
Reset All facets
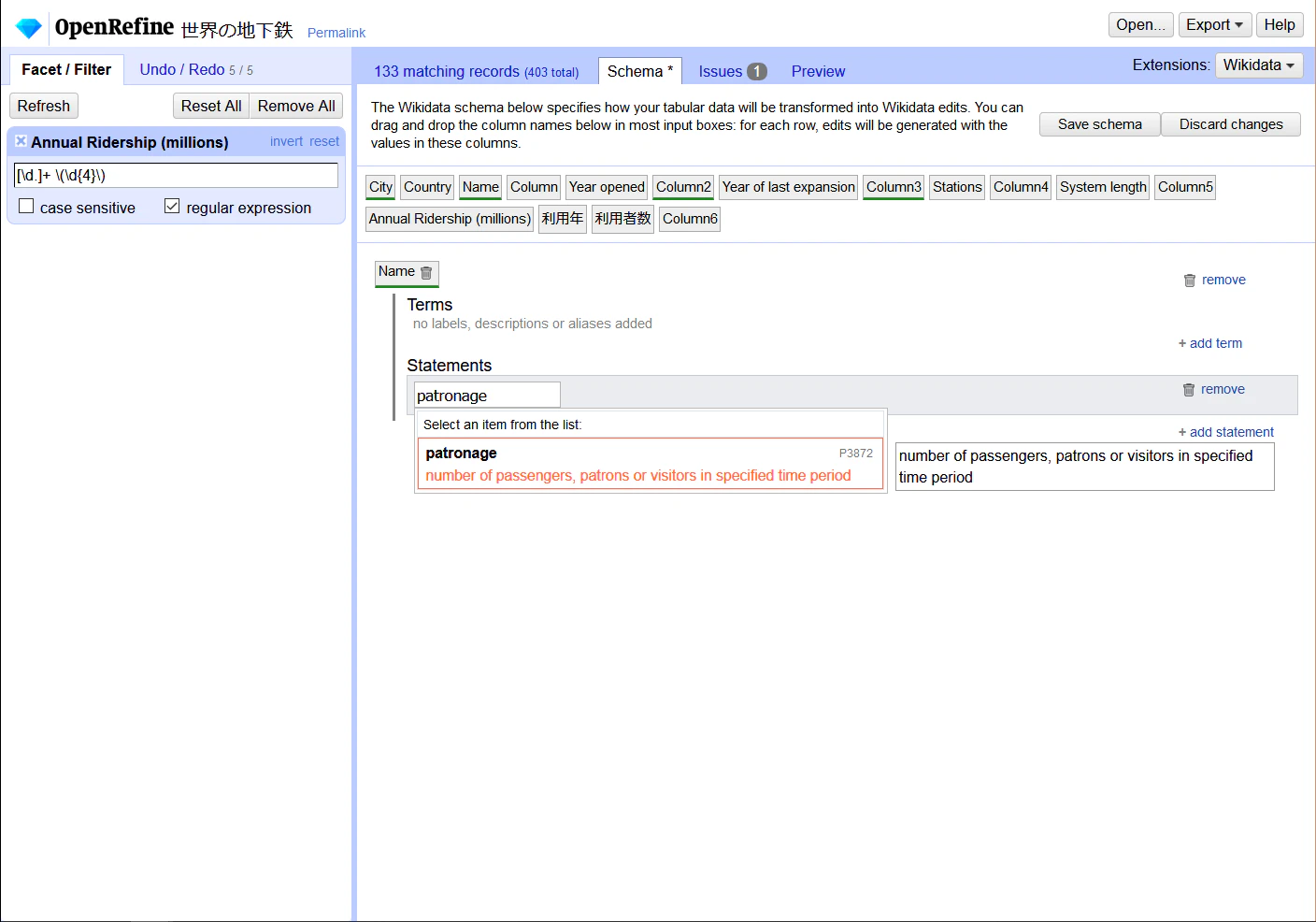(x=211, y=106)
